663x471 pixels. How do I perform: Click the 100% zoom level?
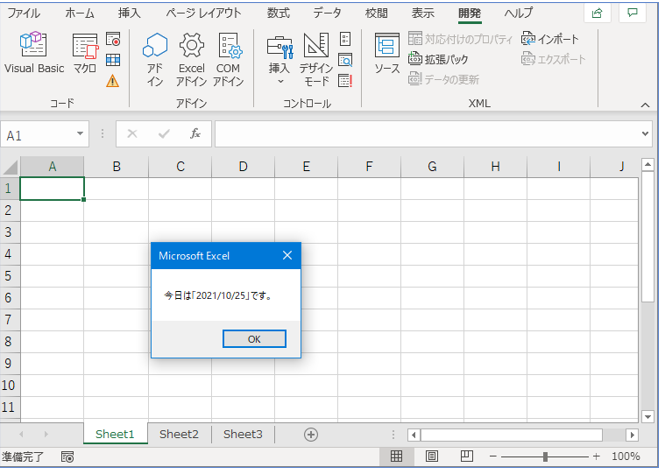coord(625,457)
